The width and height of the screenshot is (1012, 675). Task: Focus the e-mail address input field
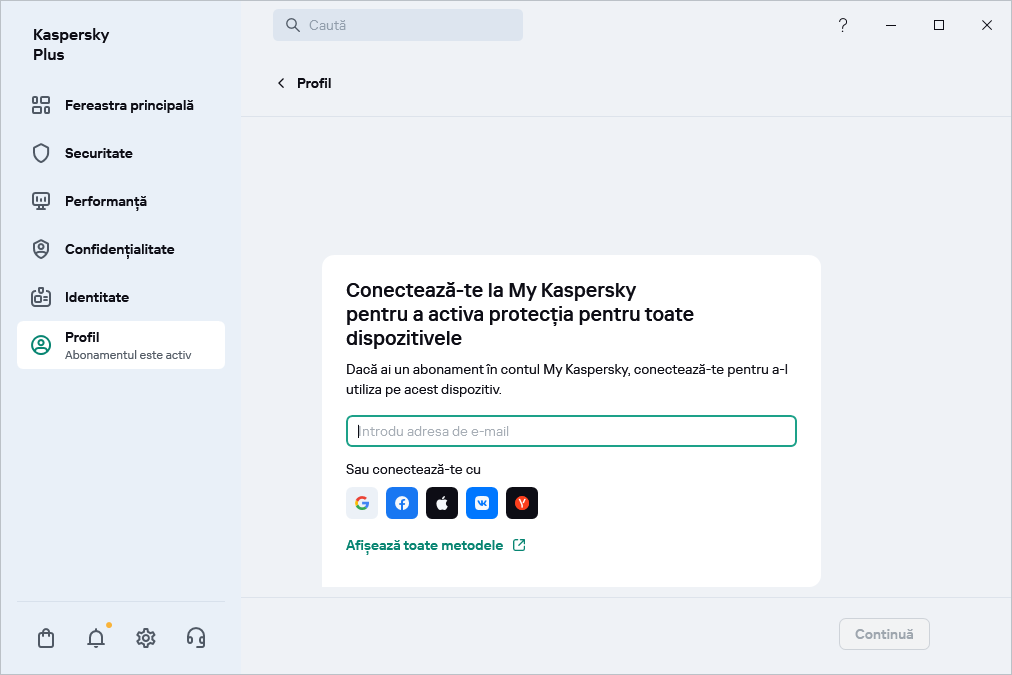coord(571,431)
